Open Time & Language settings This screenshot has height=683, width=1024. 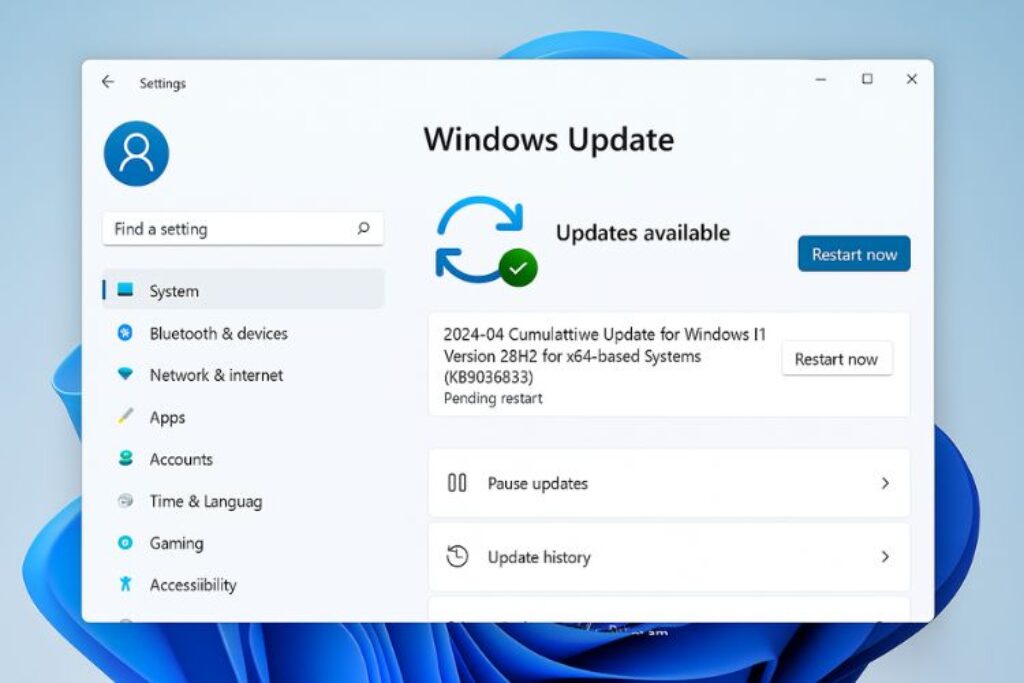pyautogui.click(x=243, y=501)
